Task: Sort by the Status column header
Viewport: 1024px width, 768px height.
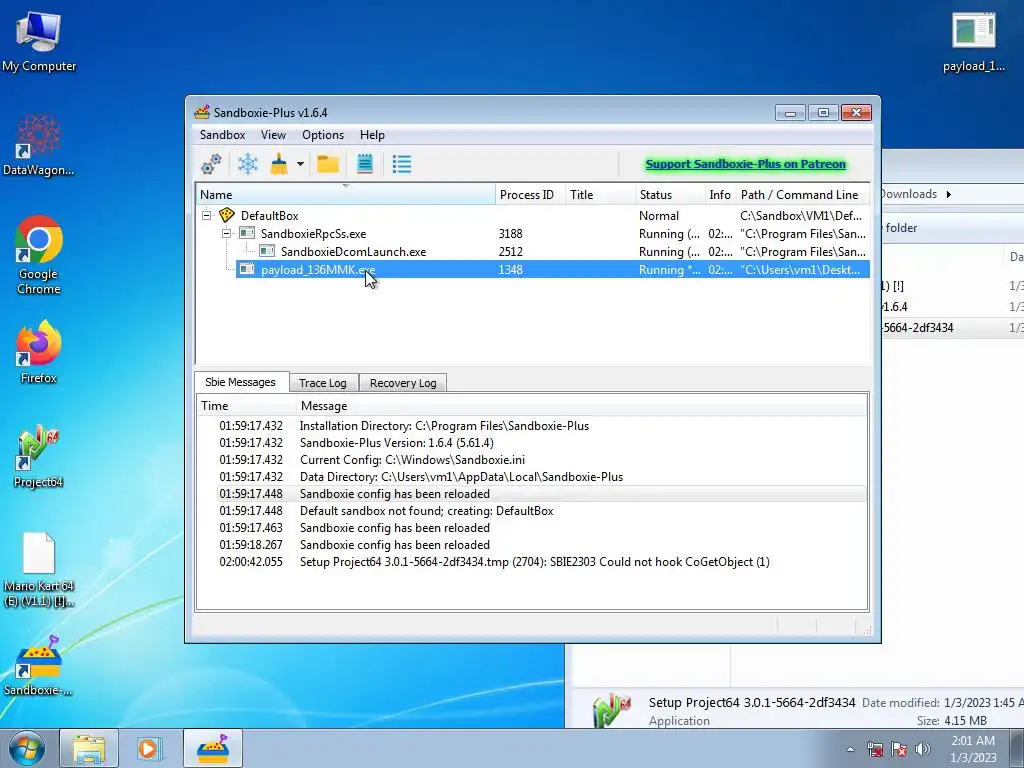Action: pyautogui.click(x=670, y=195)
